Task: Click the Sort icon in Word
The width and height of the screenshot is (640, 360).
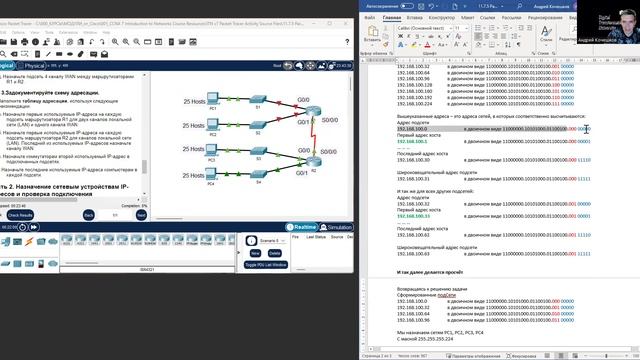Action: pyautogui.click(x=508, y=45)
